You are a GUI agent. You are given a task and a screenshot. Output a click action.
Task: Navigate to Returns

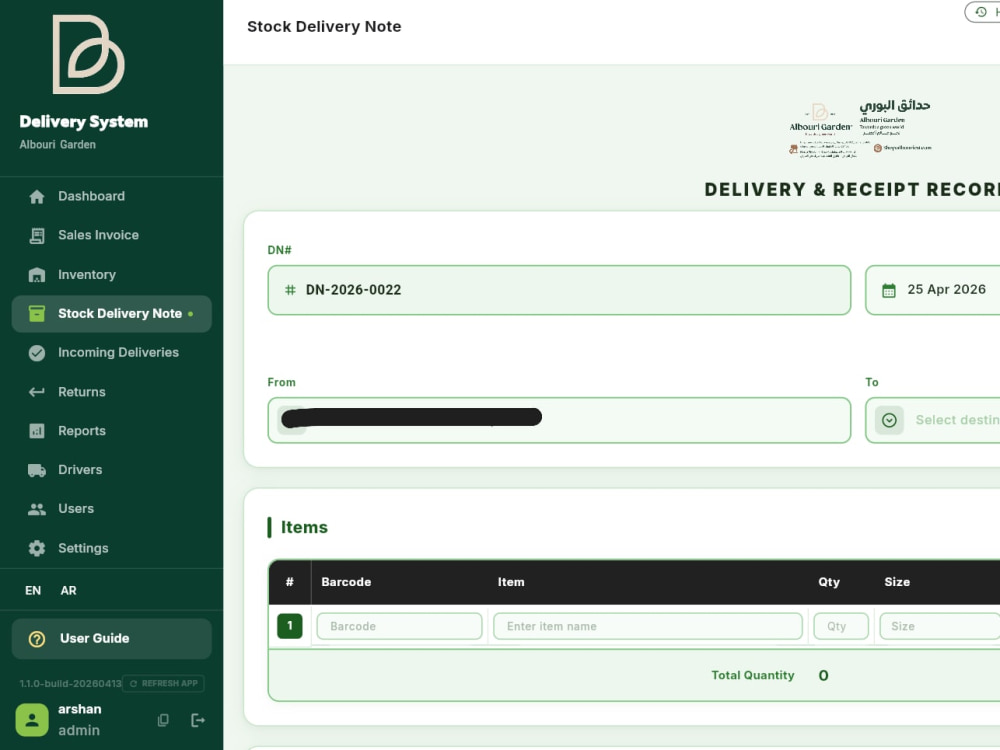point(112,392)
